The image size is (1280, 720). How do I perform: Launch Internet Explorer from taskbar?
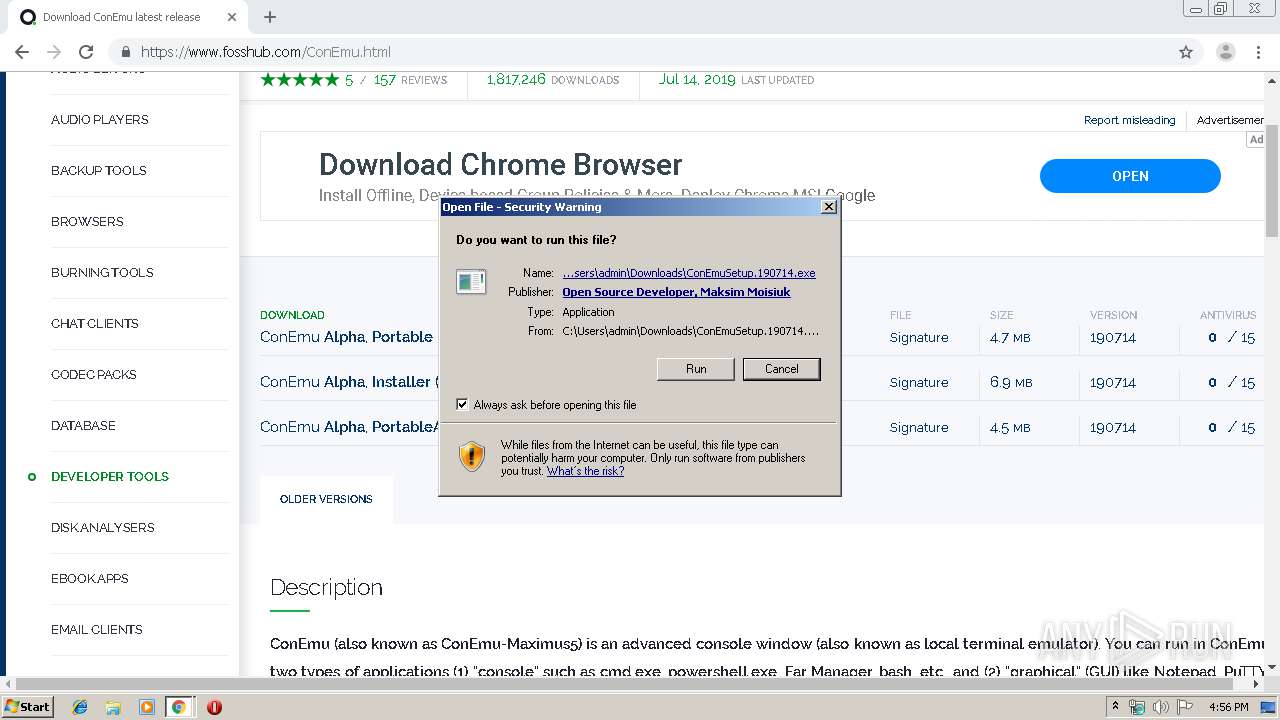(x=80, y=707)
